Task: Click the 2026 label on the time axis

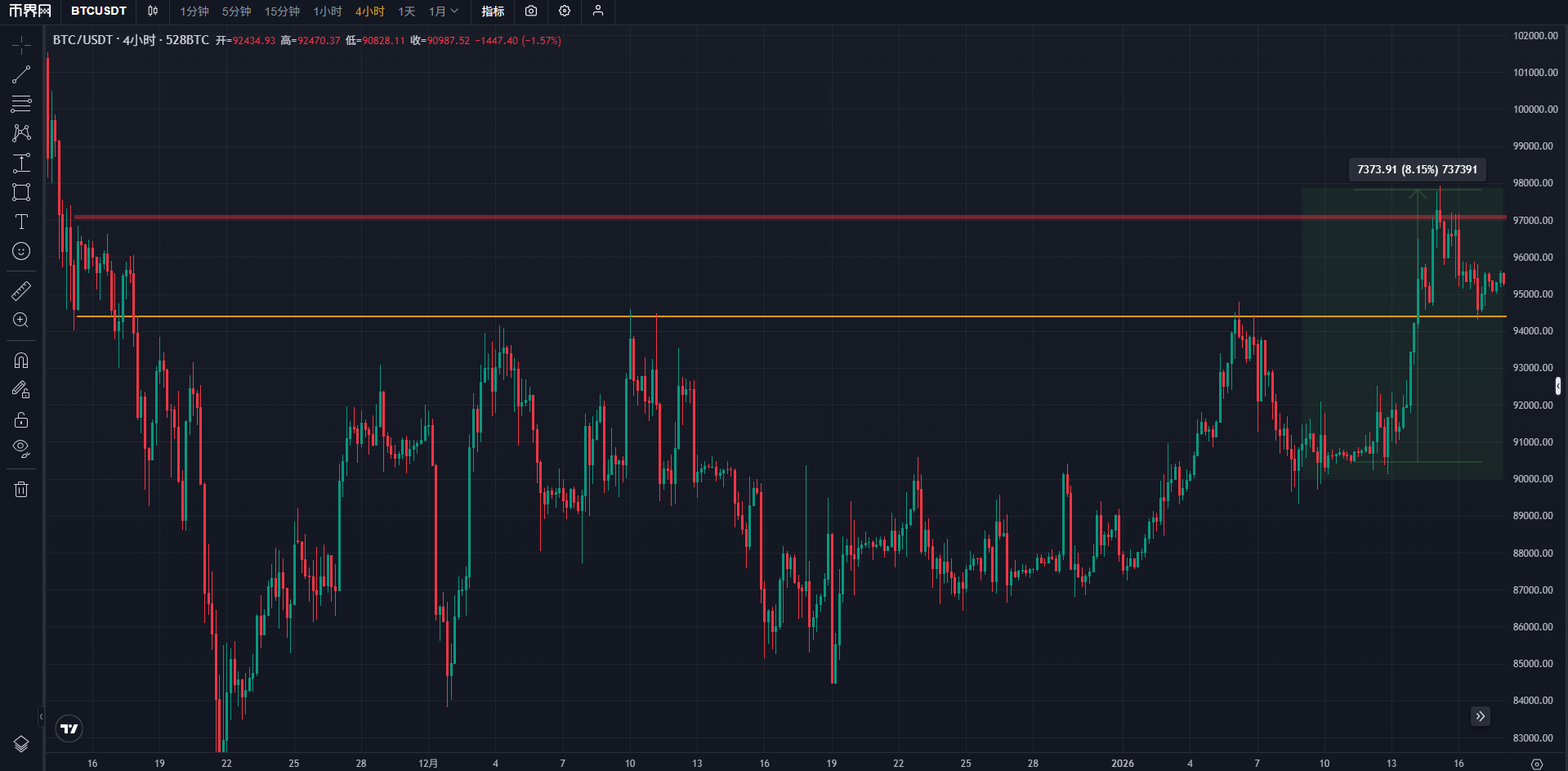Action: (x=1123, y=764)
